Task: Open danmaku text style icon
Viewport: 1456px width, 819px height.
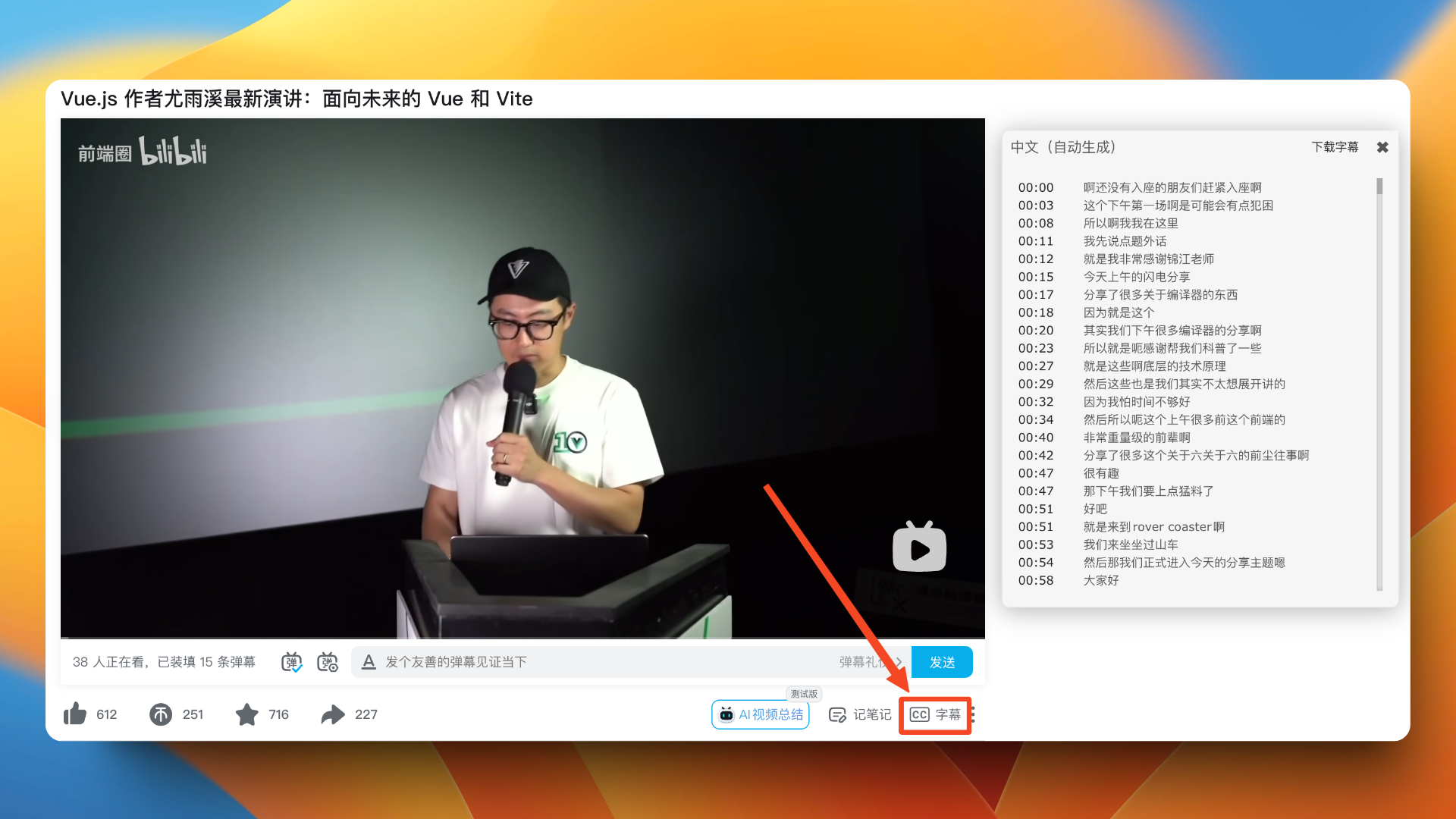Action: pyautogui.click(x=369, y=662)
